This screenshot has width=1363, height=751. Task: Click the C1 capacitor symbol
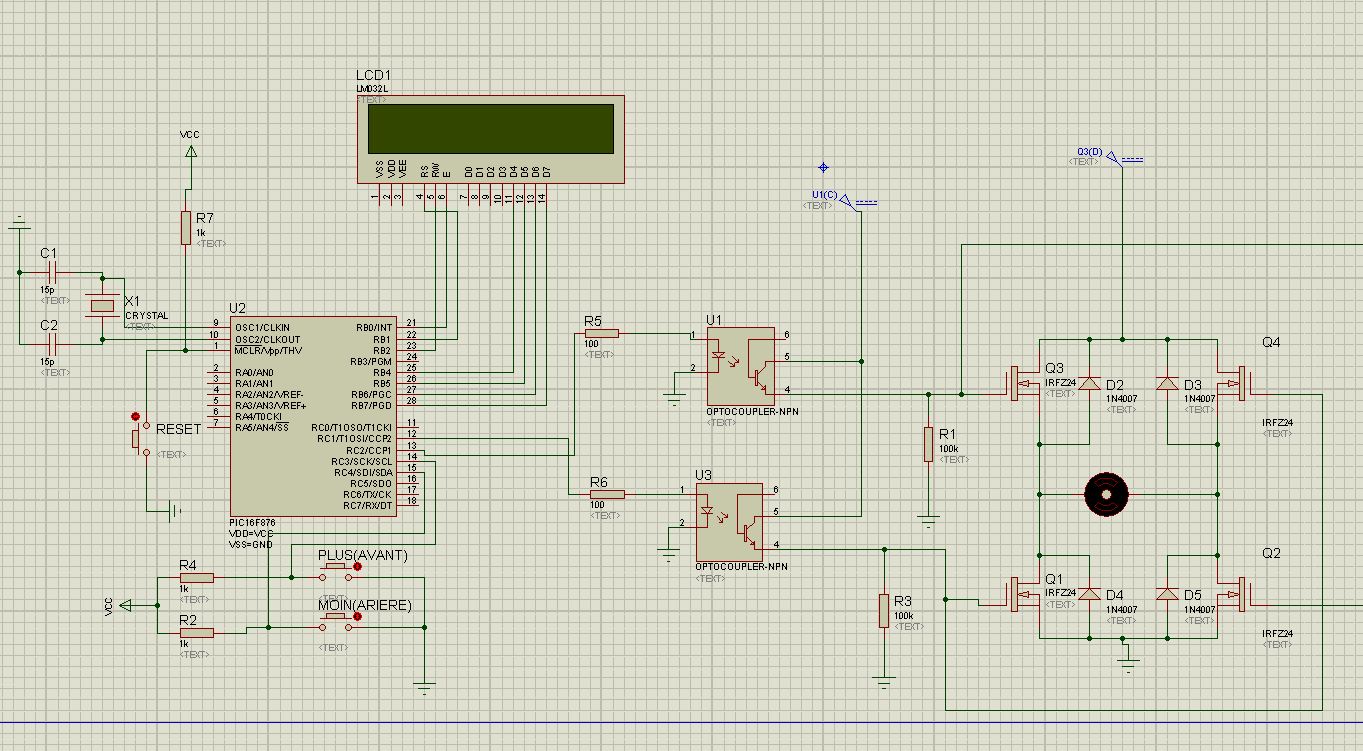tap(50, 272)
